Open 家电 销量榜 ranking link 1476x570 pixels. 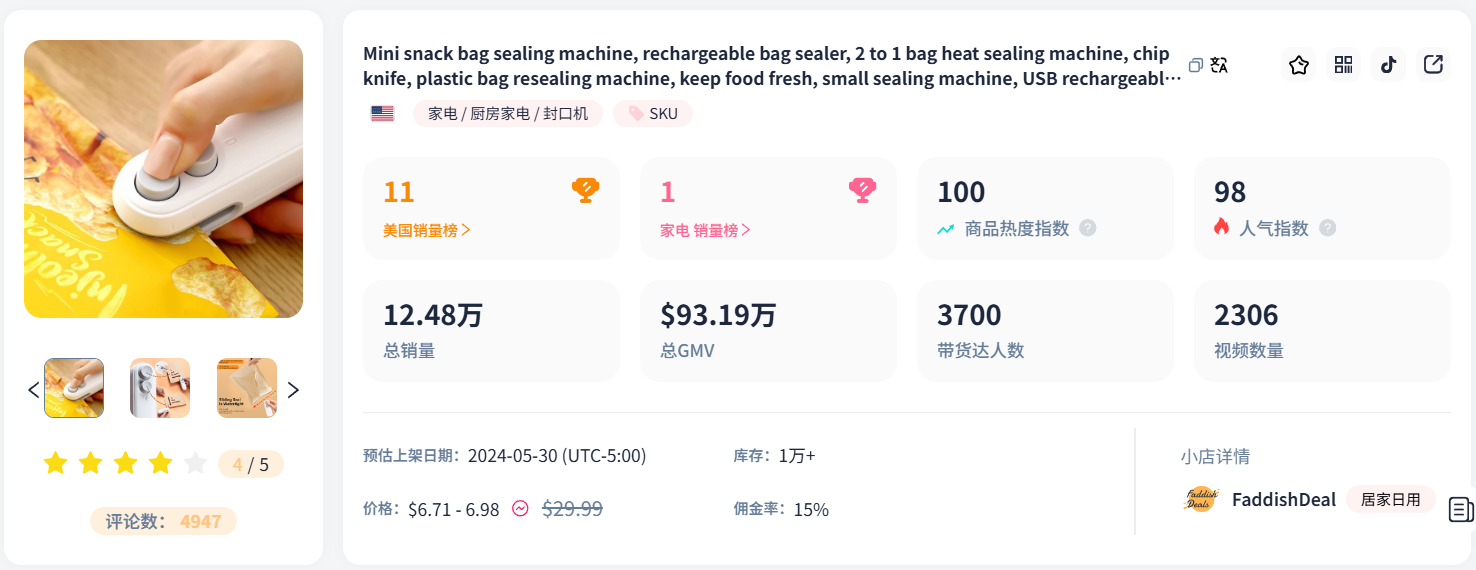coord(705,230)
